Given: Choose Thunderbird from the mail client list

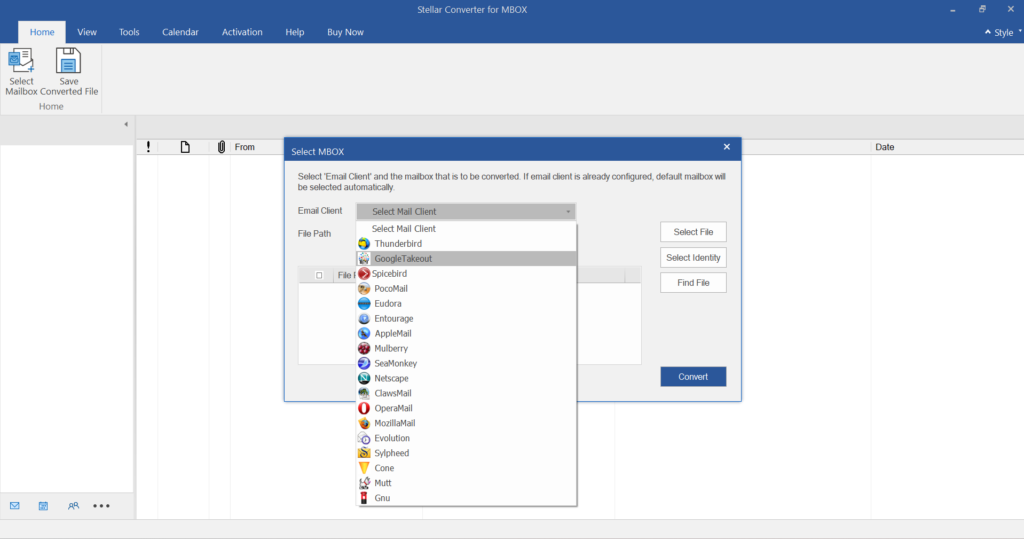Looking at the screenshot, I should (x=466, y=244).
